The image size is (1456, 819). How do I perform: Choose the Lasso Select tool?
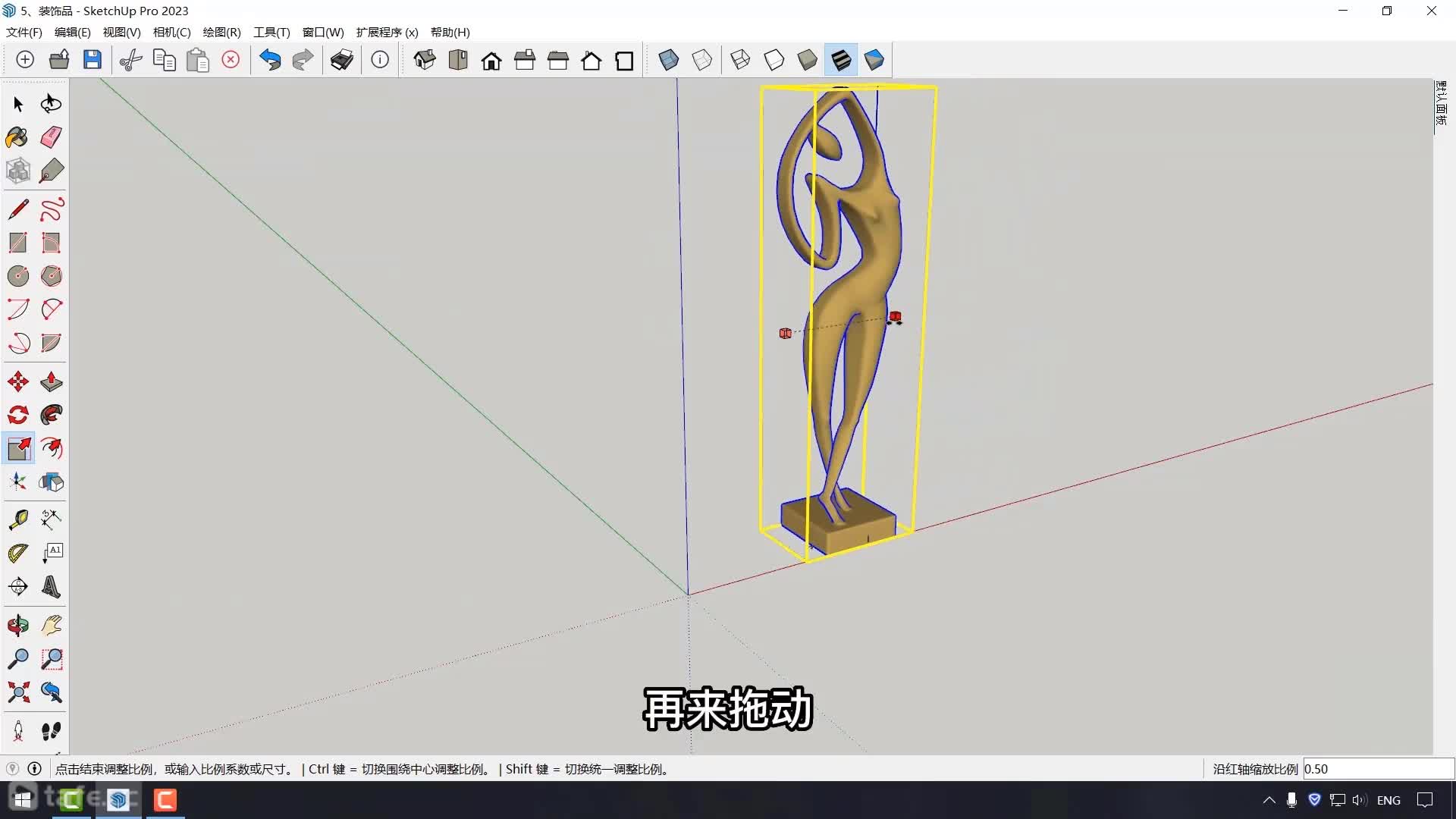(51, 104)
